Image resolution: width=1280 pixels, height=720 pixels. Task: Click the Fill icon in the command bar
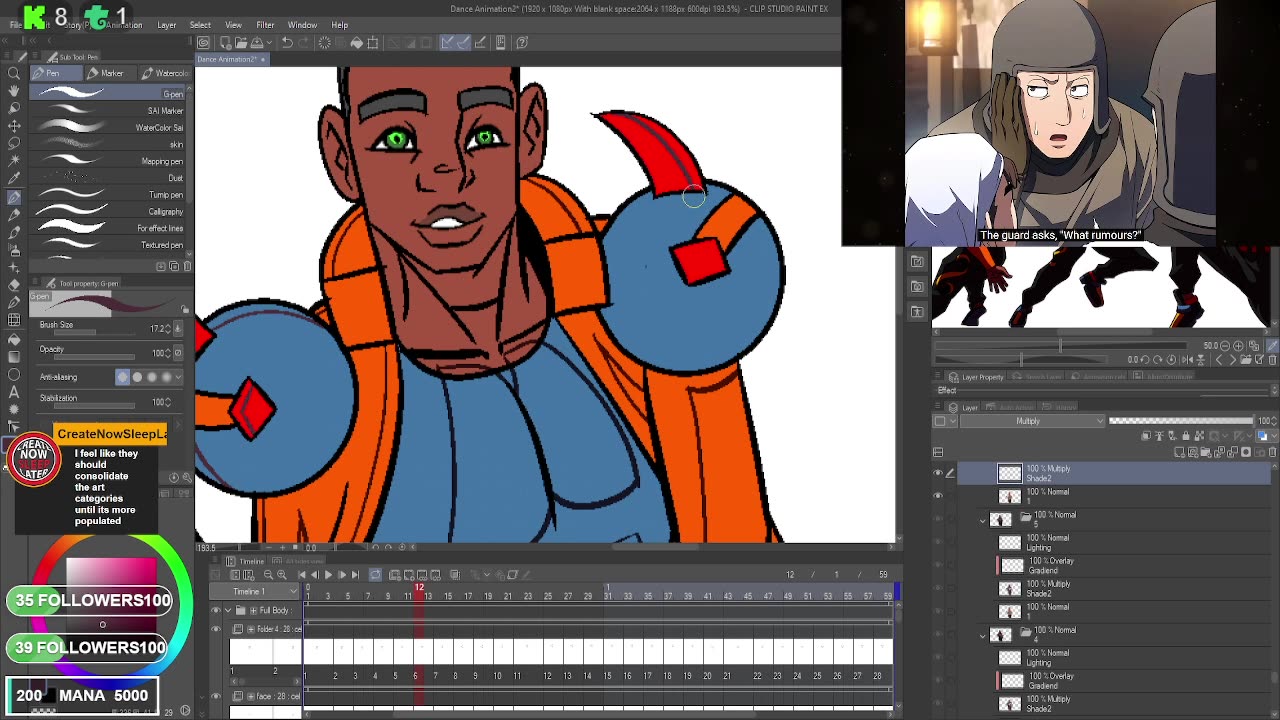coord(356,42)
